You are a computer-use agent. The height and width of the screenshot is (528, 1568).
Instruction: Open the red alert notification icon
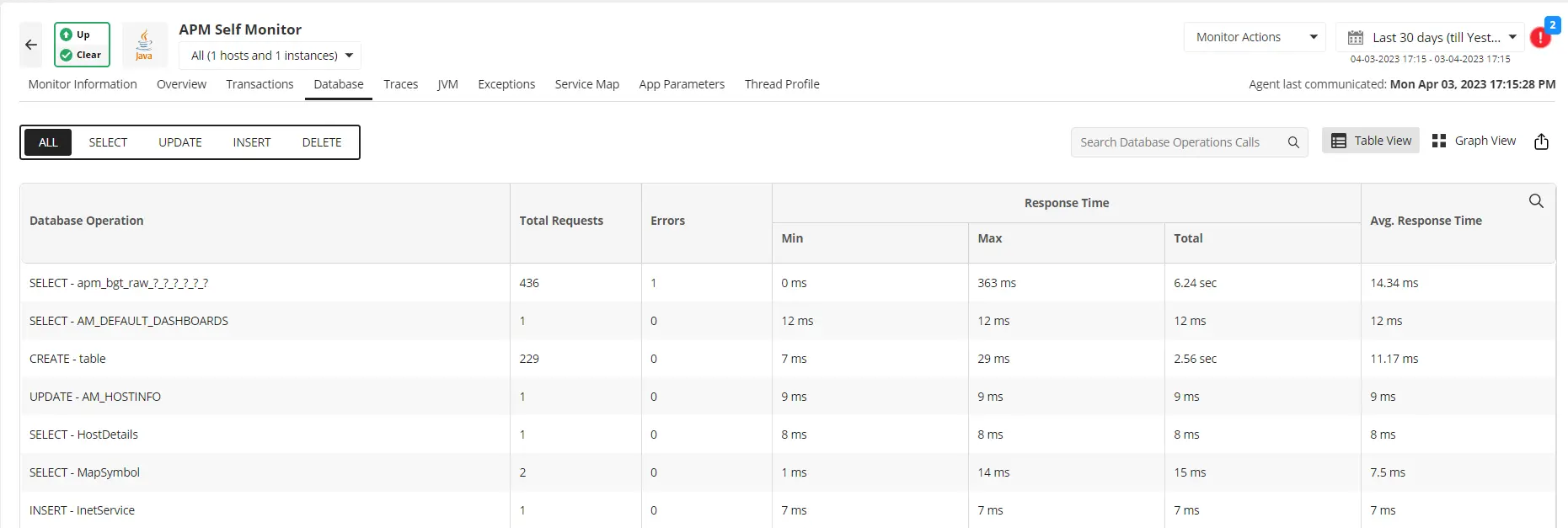pos(1540,38)
